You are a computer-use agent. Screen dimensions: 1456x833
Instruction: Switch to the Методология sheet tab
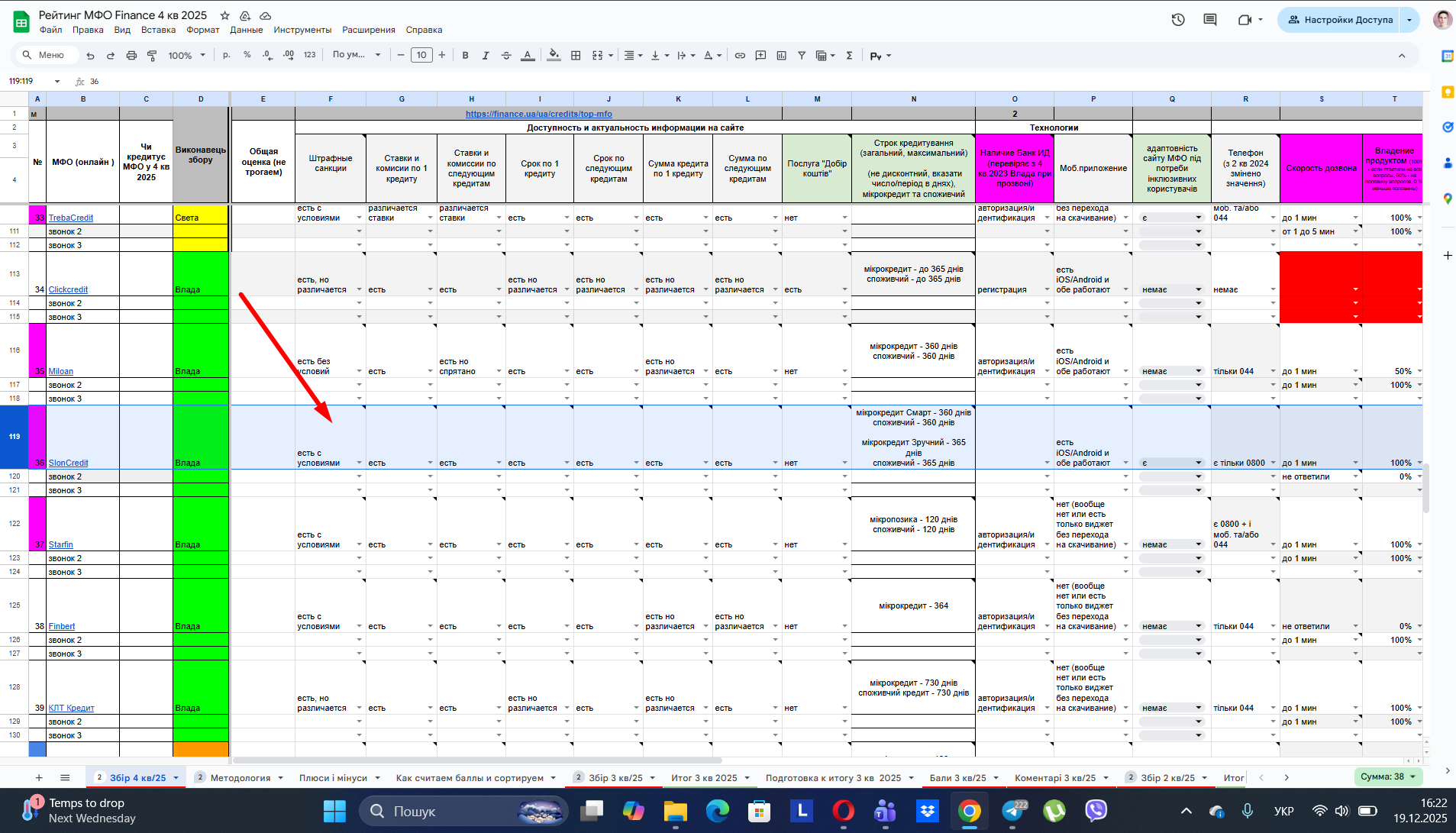pyautogui.click(x=240, y=777)
